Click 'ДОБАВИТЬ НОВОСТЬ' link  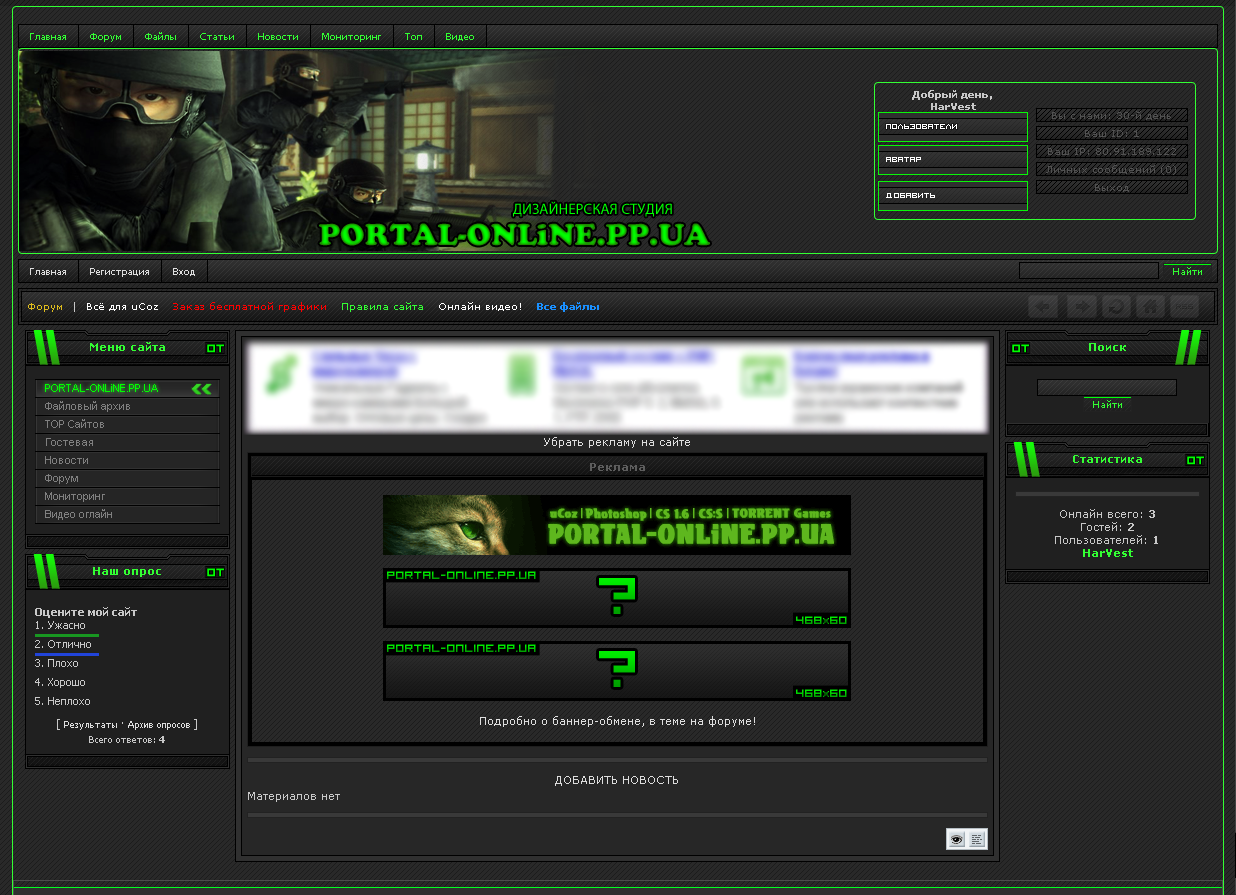point(616,780)
